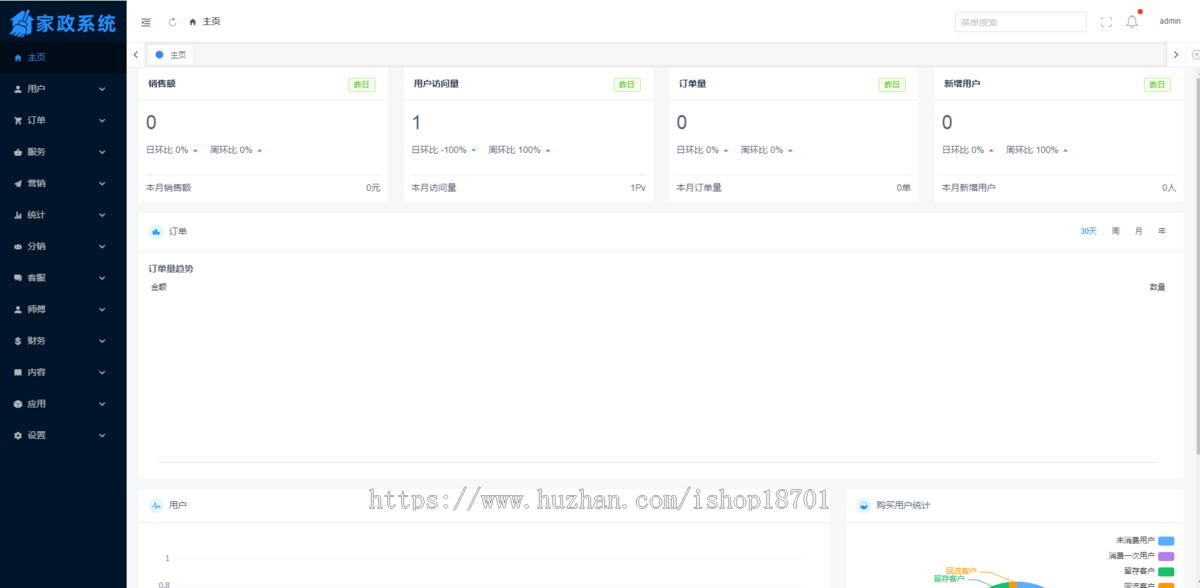Click the 购买用户统计 panel pie icon
The width and height of the screenshot is (1200, 588).
(864, 505)
